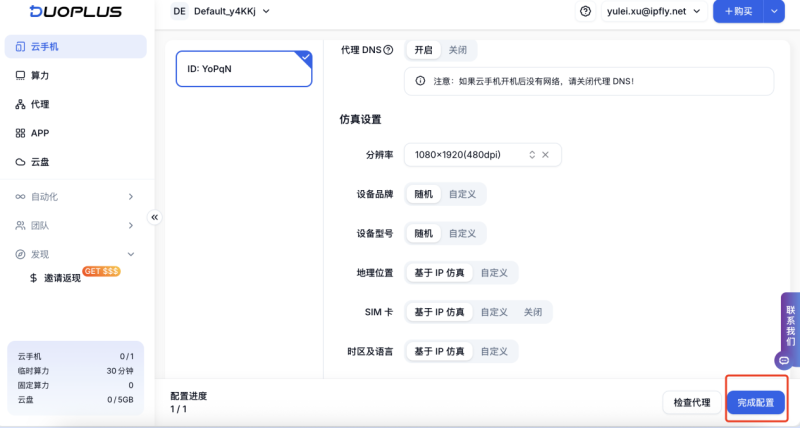Expand the 自动化 menu chevron
Screen dimensions: 800x428
point(131,196)
